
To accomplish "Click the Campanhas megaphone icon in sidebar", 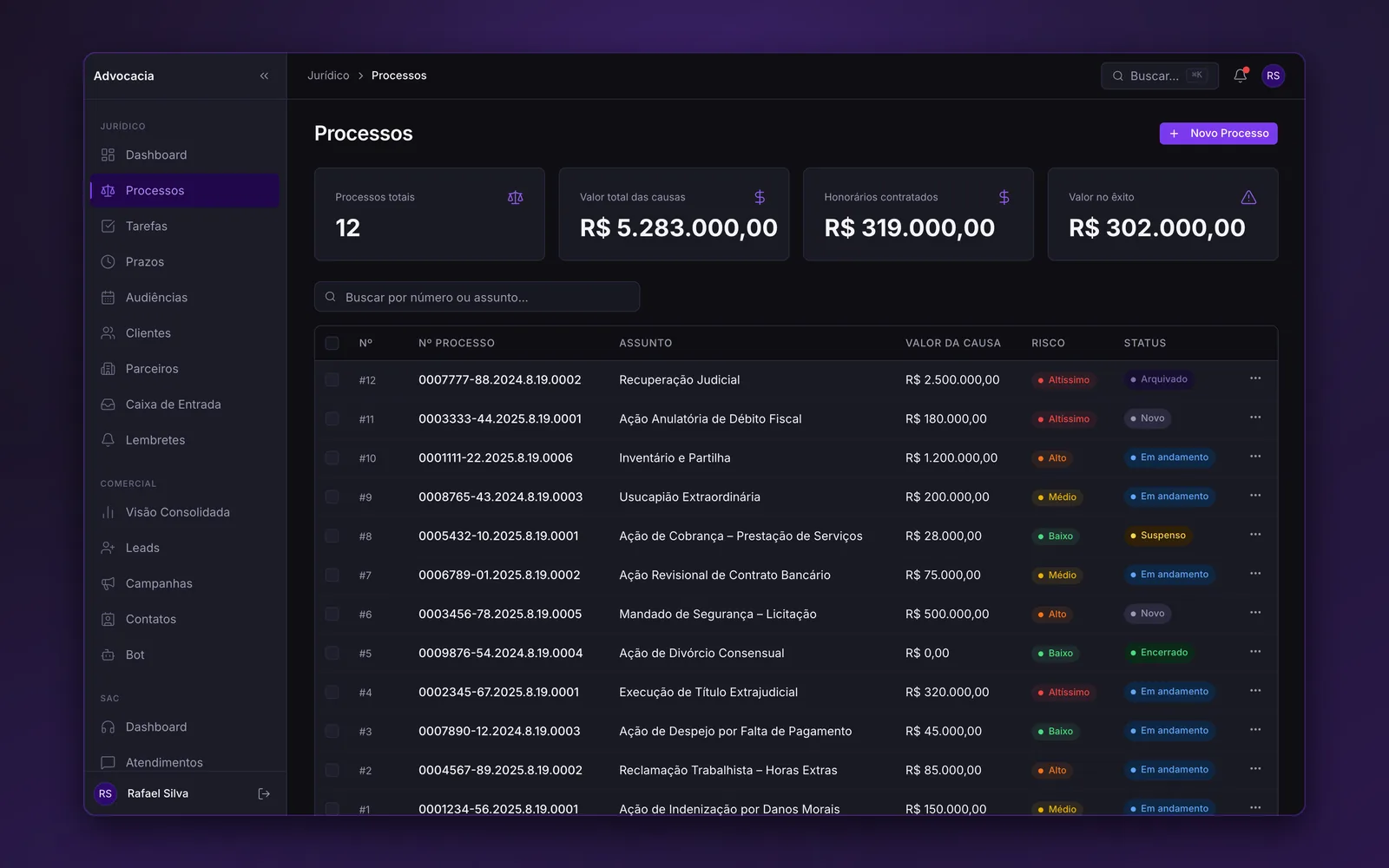I will (108, 583).
